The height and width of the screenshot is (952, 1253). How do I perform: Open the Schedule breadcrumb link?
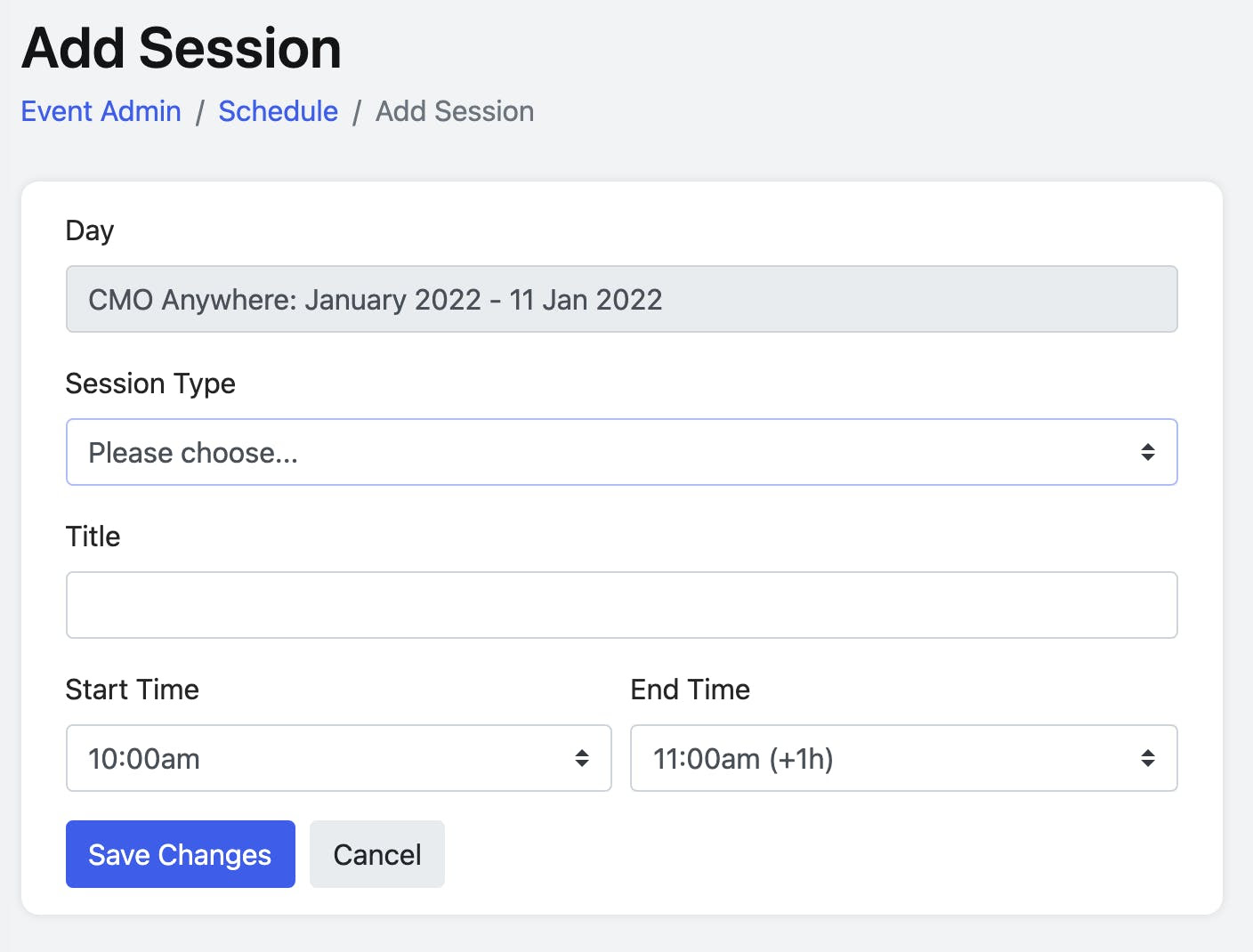click(278, 111)
